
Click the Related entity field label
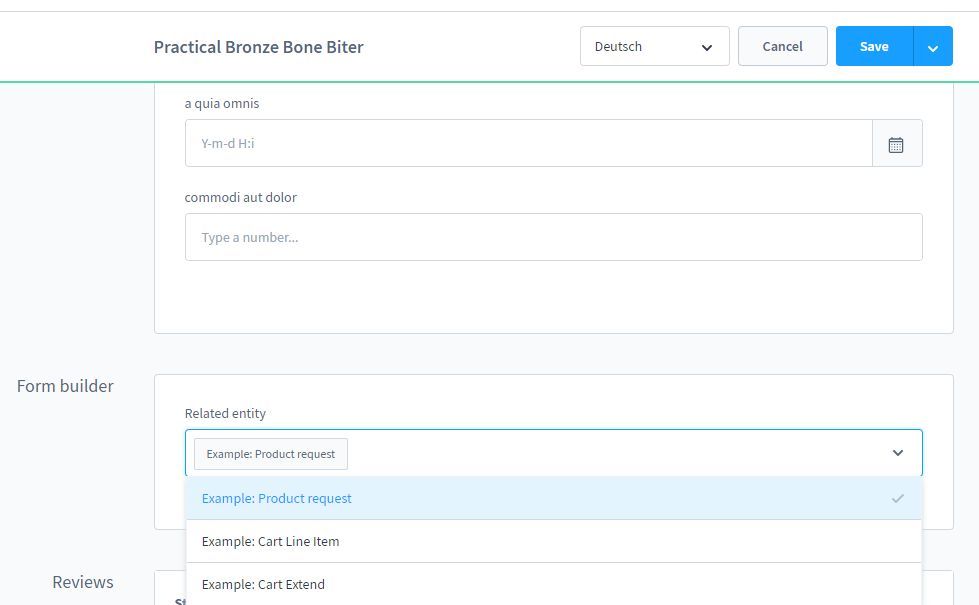(x=225, y=413)
